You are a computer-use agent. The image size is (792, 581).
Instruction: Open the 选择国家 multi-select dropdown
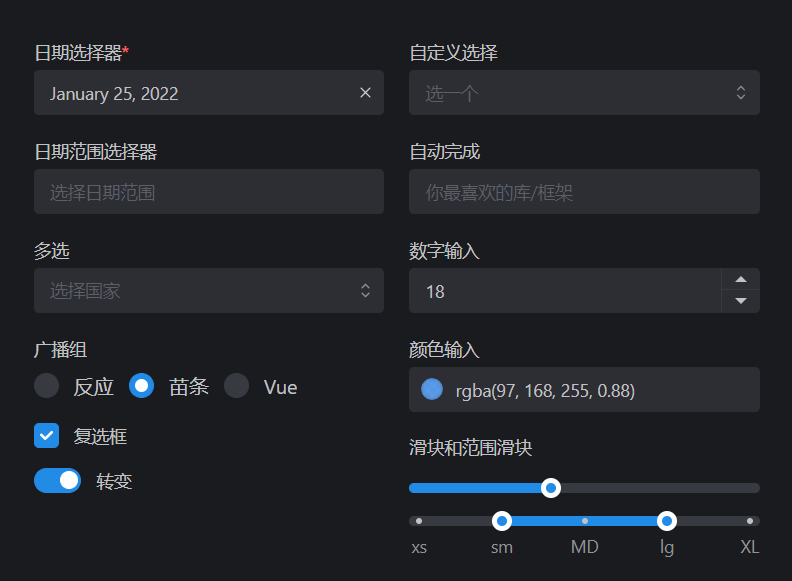click(209, 290)
